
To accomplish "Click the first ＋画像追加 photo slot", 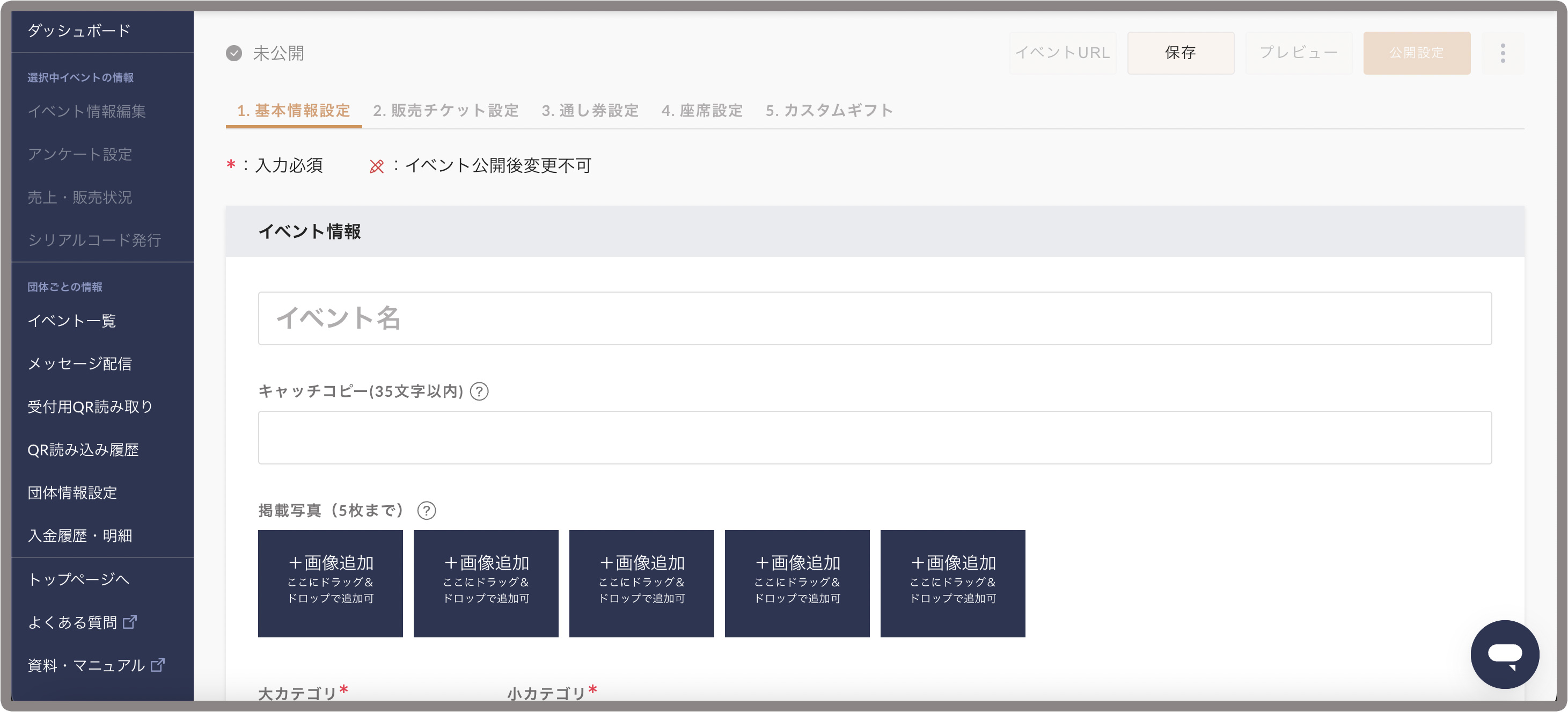I will tap(331, 584).
